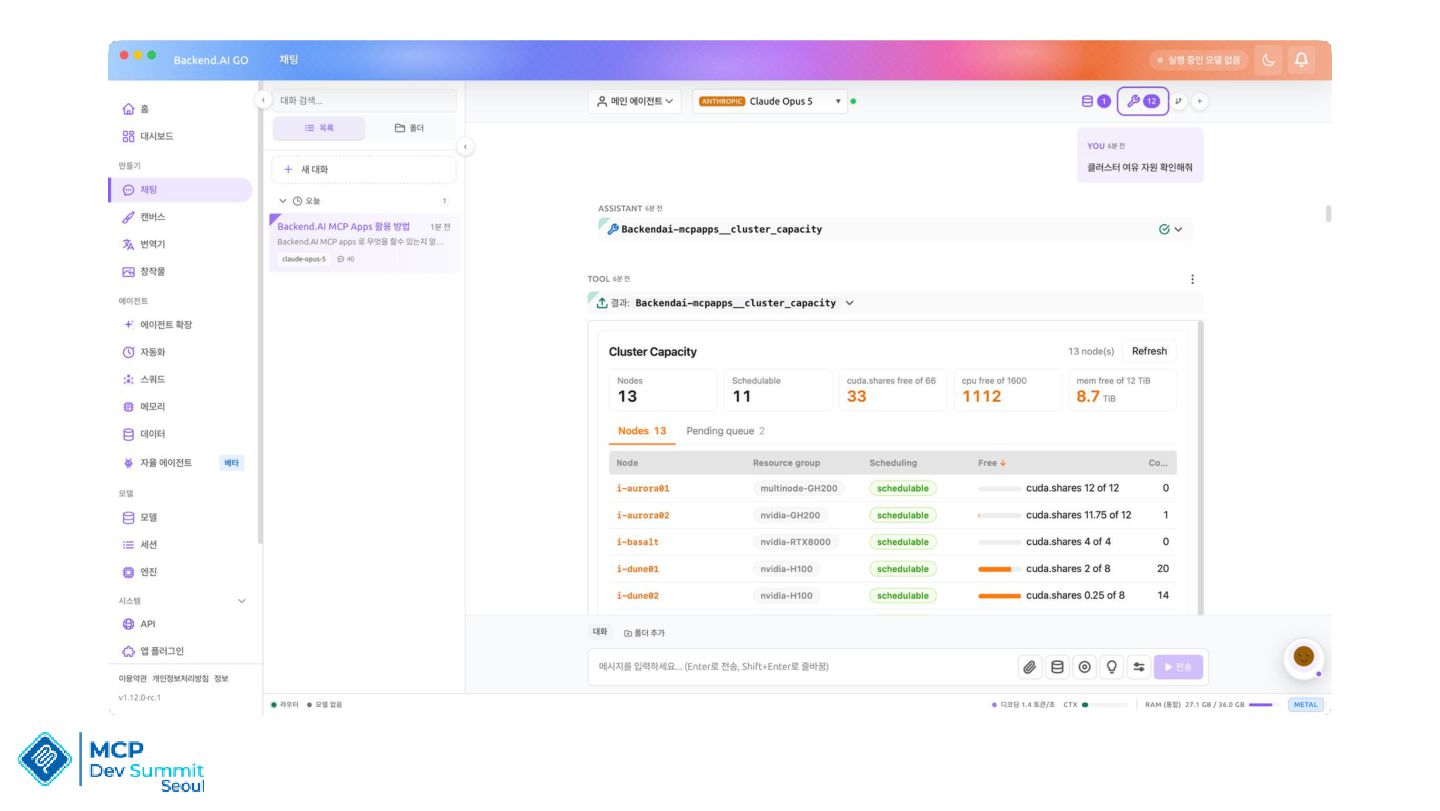1440x811 pixels.
Task: Click the paperclip attach file icon
Action: tap(1029, 667)
